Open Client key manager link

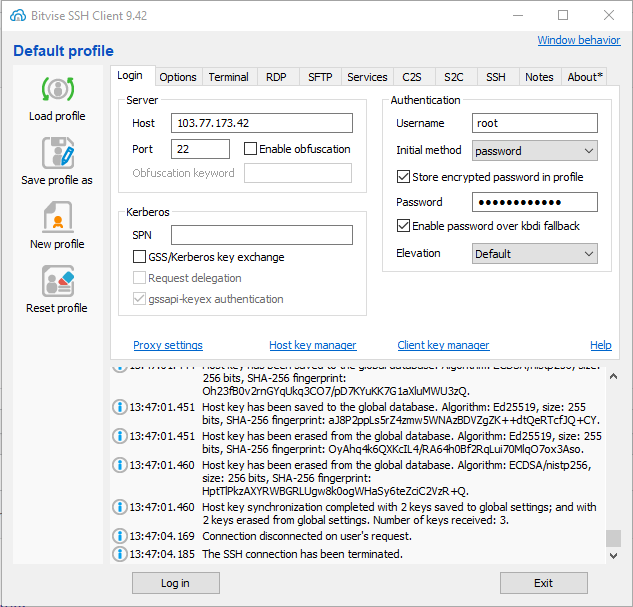click(443, 345)
